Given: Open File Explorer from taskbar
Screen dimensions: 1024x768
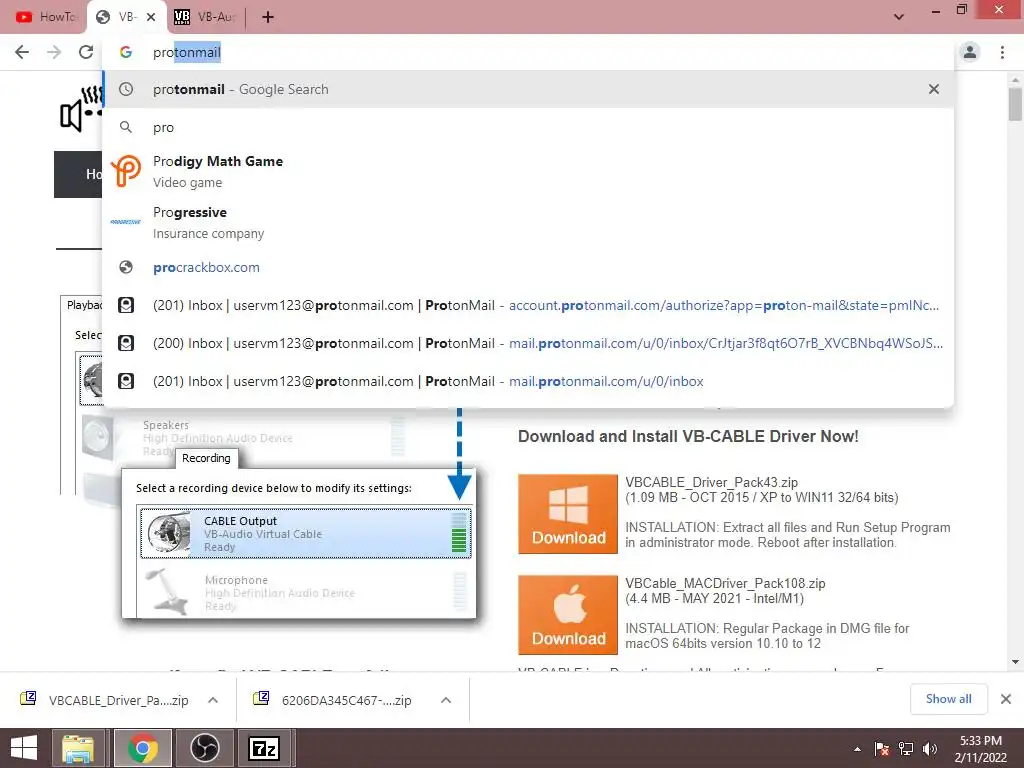Looking at the screenshot, I should [78, 748].
